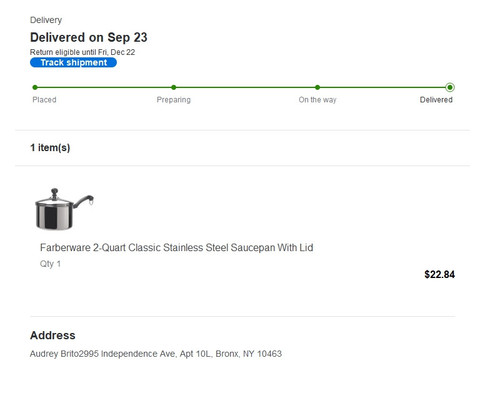This screenshot has height=401, width=500.
Task: Open Farberware 2-Quart Saucepan product link
Action: click(x=177, y=248)
